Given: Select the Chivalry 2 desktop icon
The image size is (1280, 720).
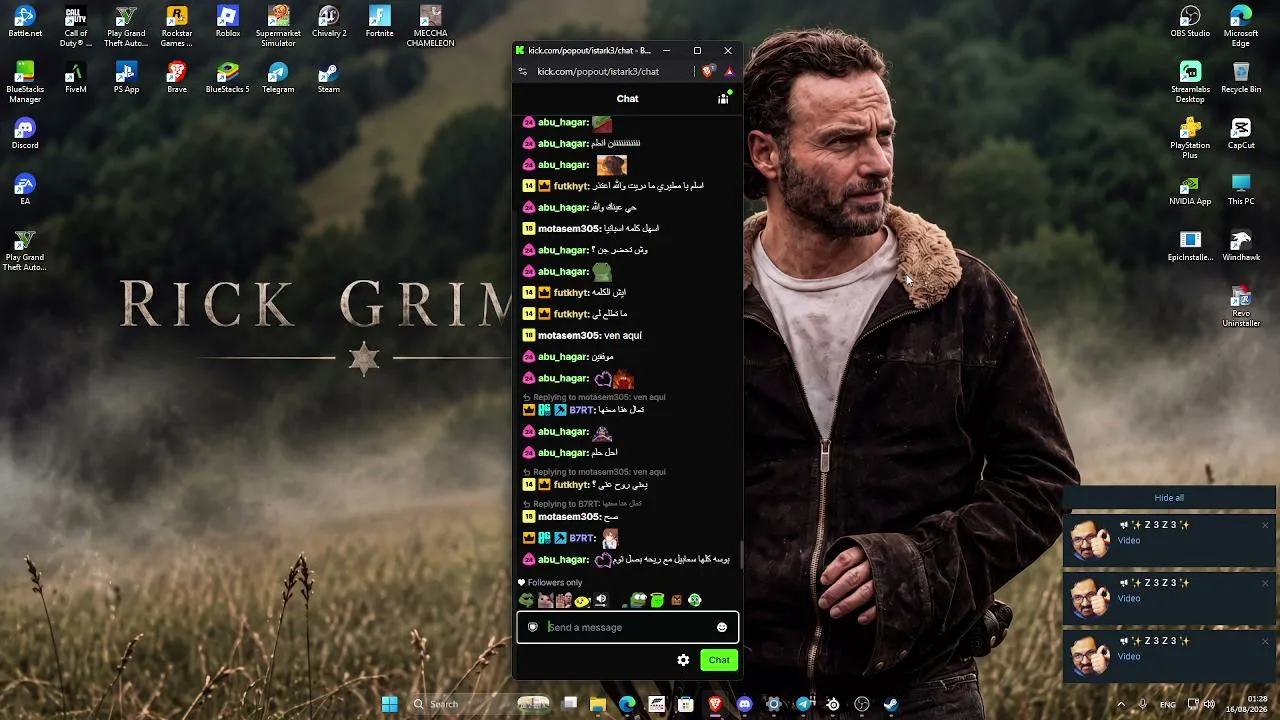Looking at the screenshot, I should (329, 23).
